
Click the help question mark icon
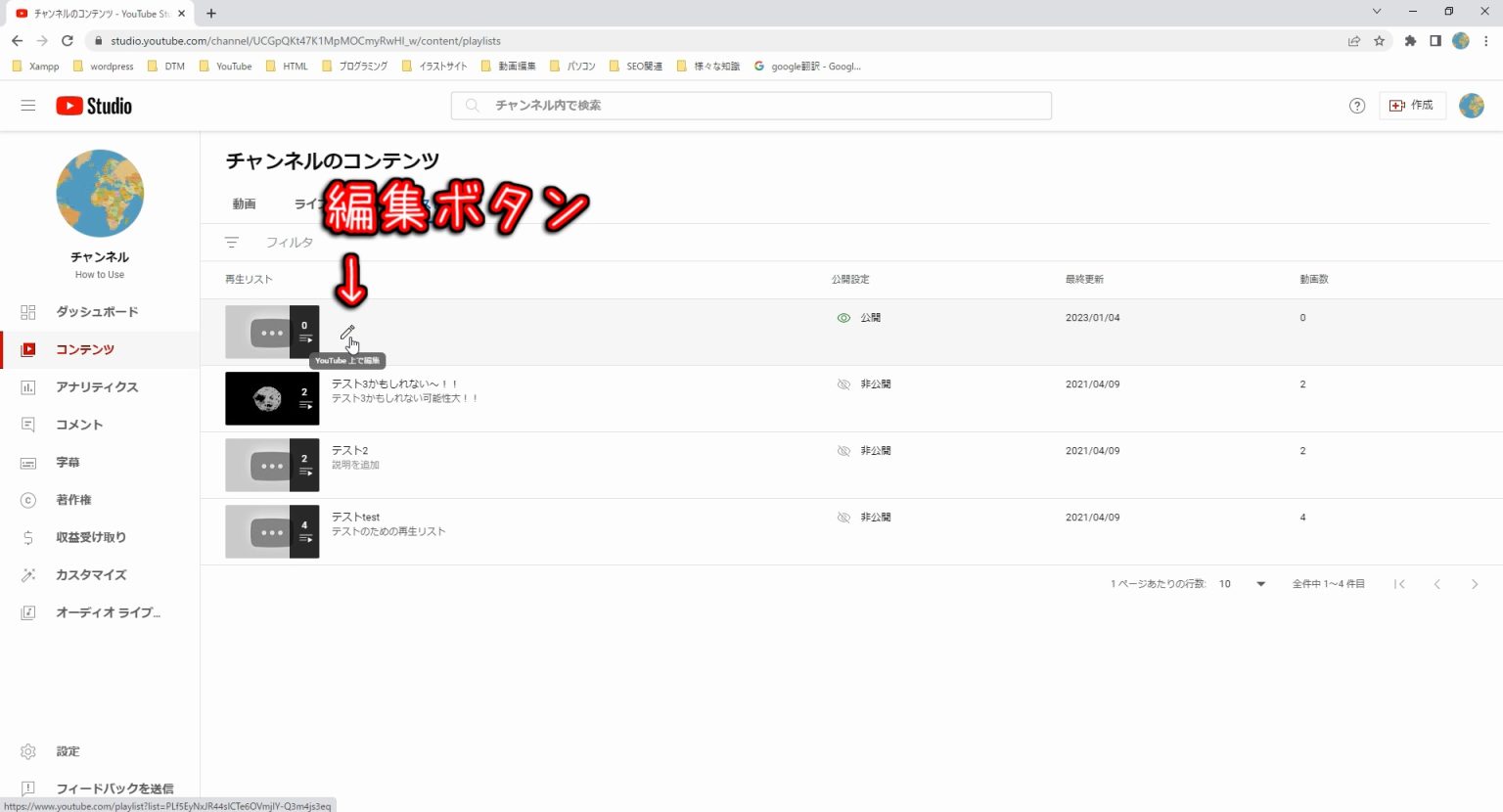click(x=1356, y=106)
